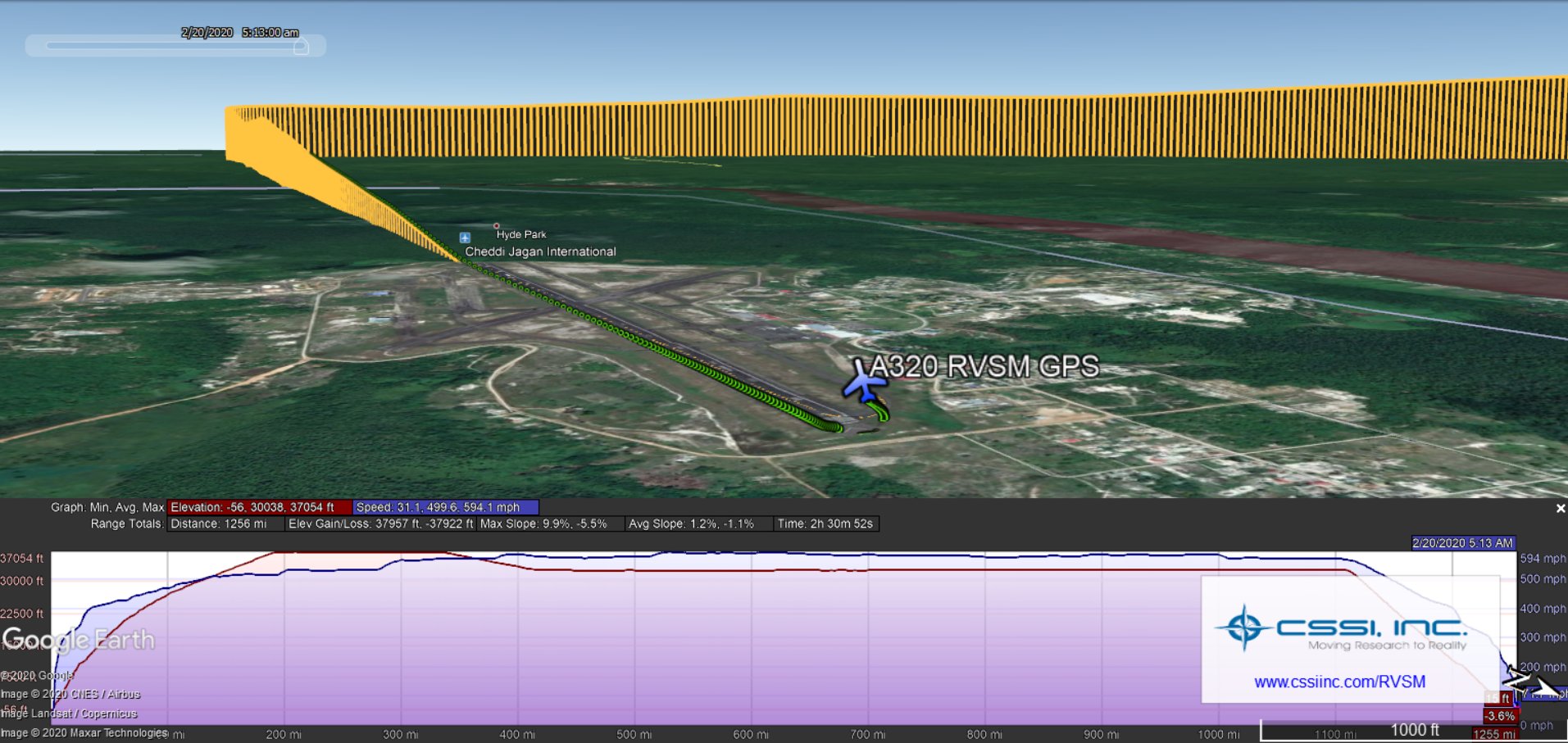Click the 1255 mi distance cursor tag
This screenshot has width=1568, height=743.
coord(1493,734)
